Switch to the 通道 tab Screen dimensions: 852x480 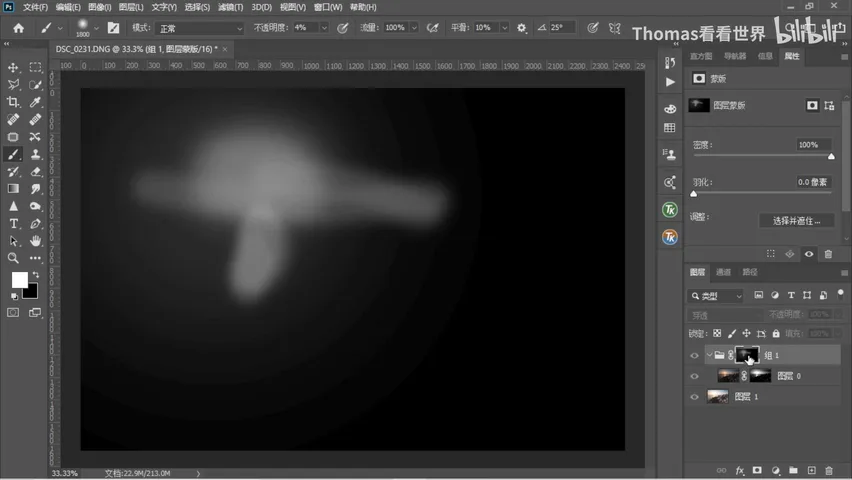tap(723, 272)
